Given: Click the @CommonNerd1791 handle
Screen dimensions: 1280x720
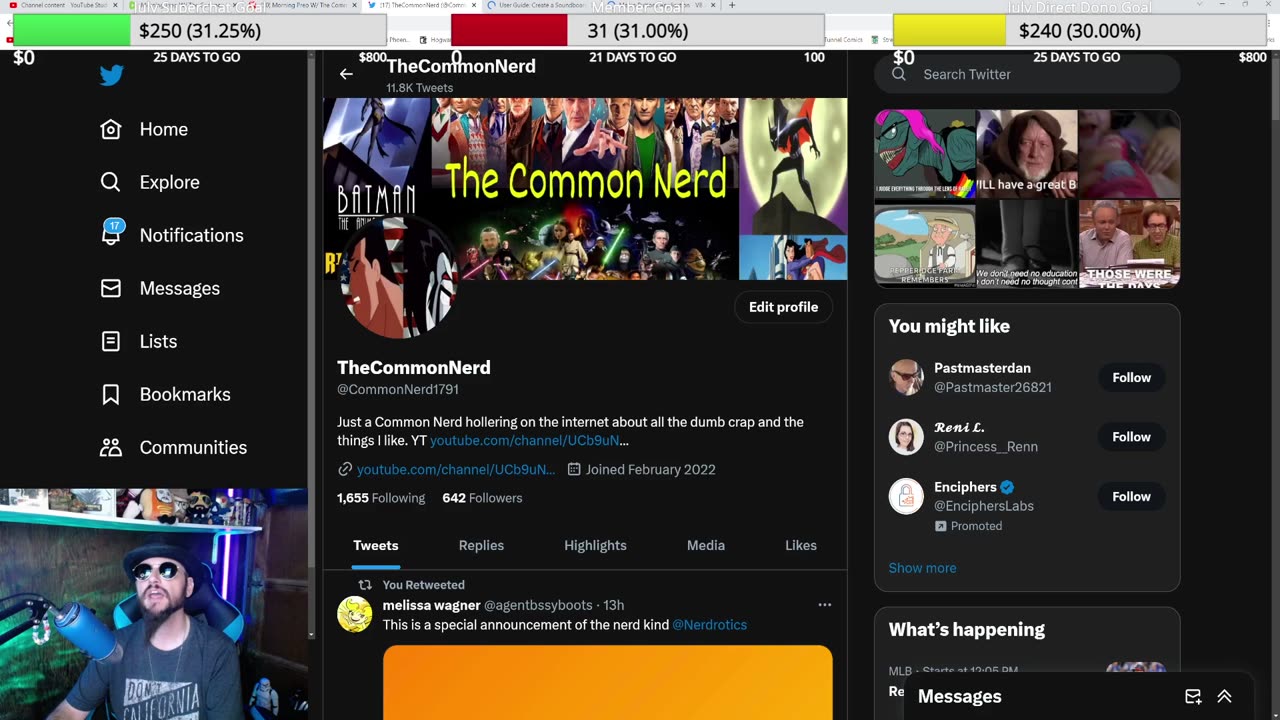Looking at the screenshot, I should [x=398, y=389].
